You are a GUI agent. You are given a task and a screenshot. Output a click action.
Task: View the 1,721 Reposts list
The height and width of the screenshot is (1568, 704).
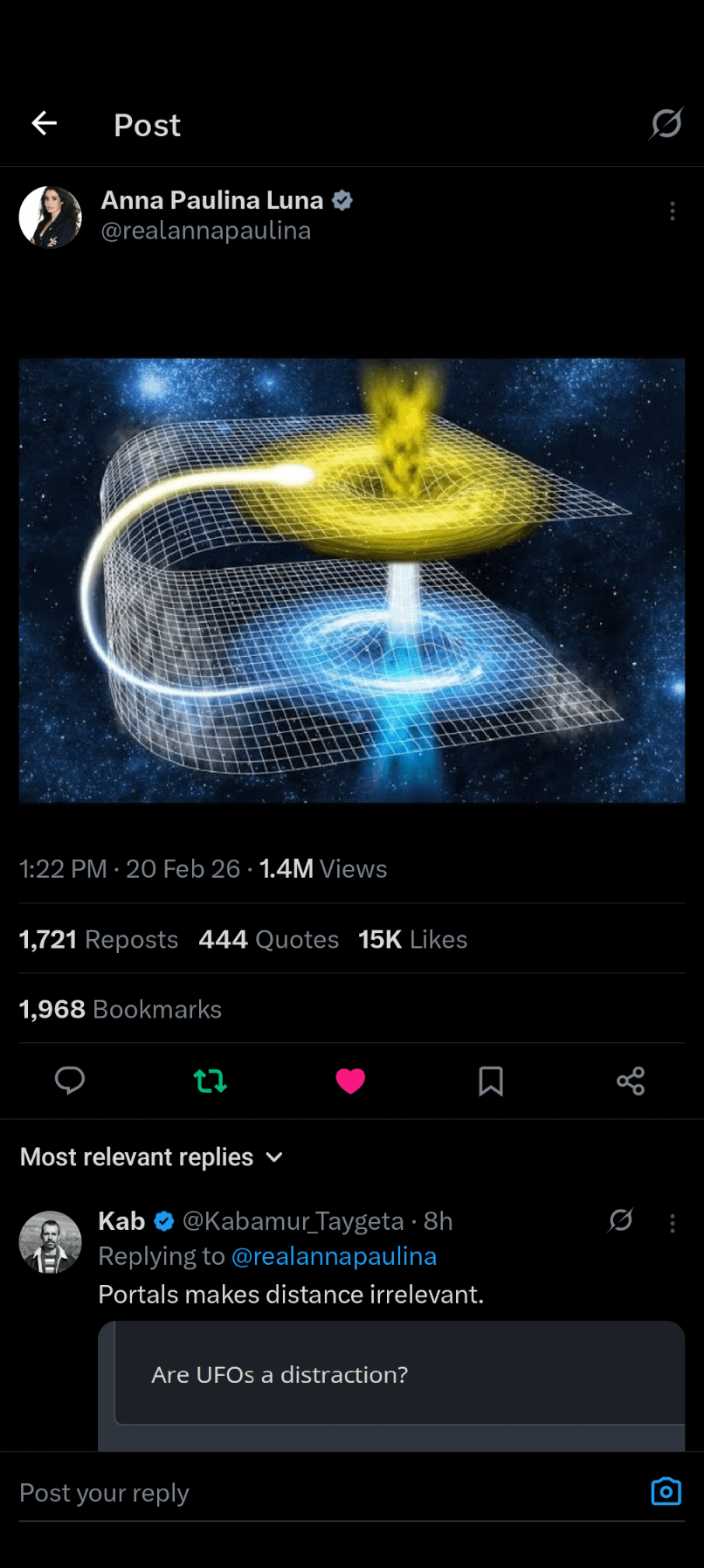(x=99, y=940)
